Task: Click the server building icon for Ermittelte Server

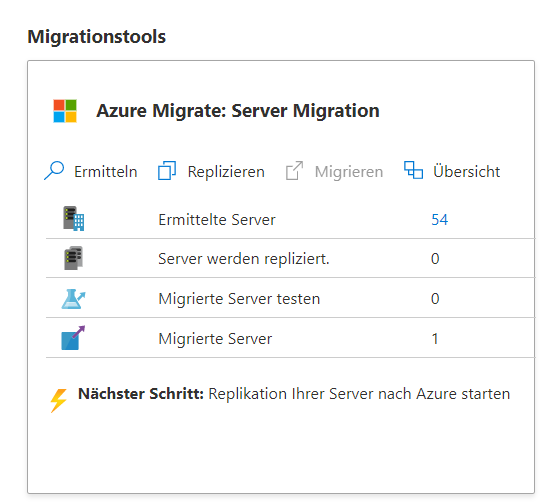Action: 73,219
